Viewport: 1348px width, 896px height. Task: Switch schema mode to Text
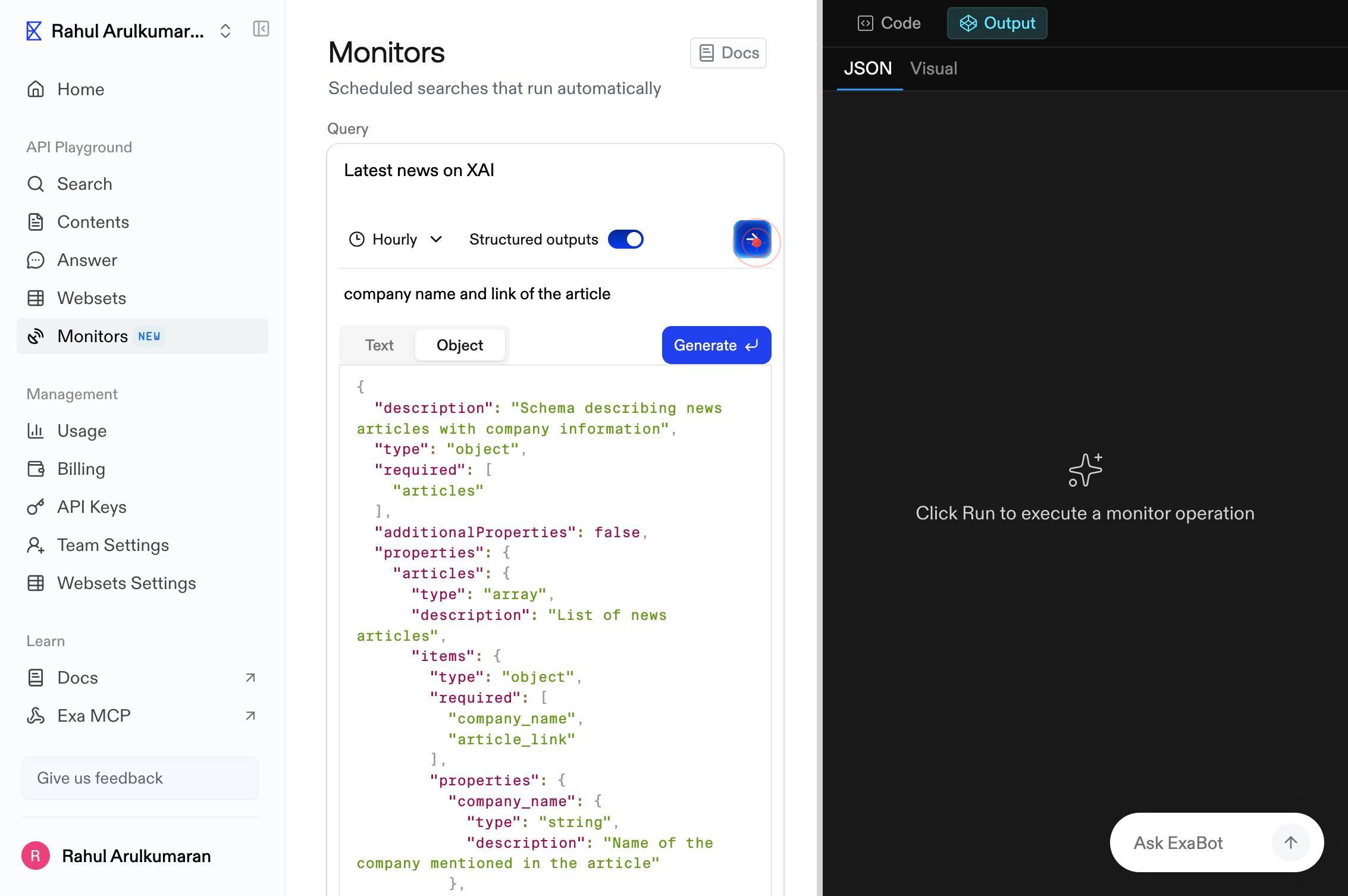(379, 345)
